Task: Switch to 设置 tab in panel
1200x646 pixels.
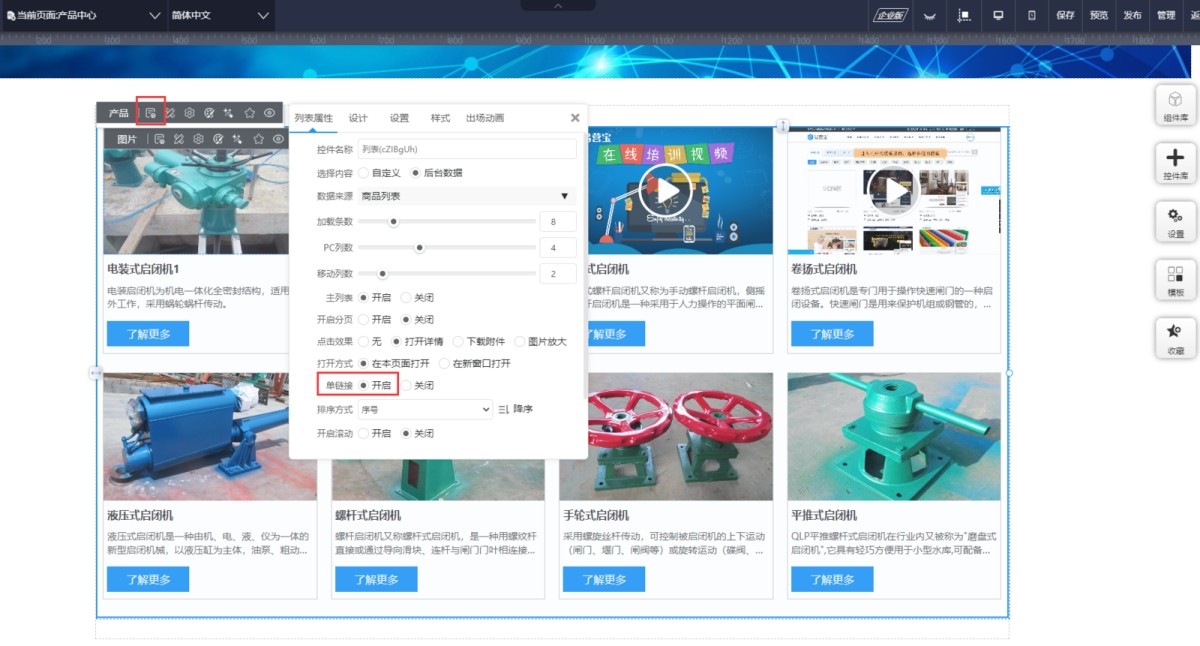Action: [x=399, y=118]
